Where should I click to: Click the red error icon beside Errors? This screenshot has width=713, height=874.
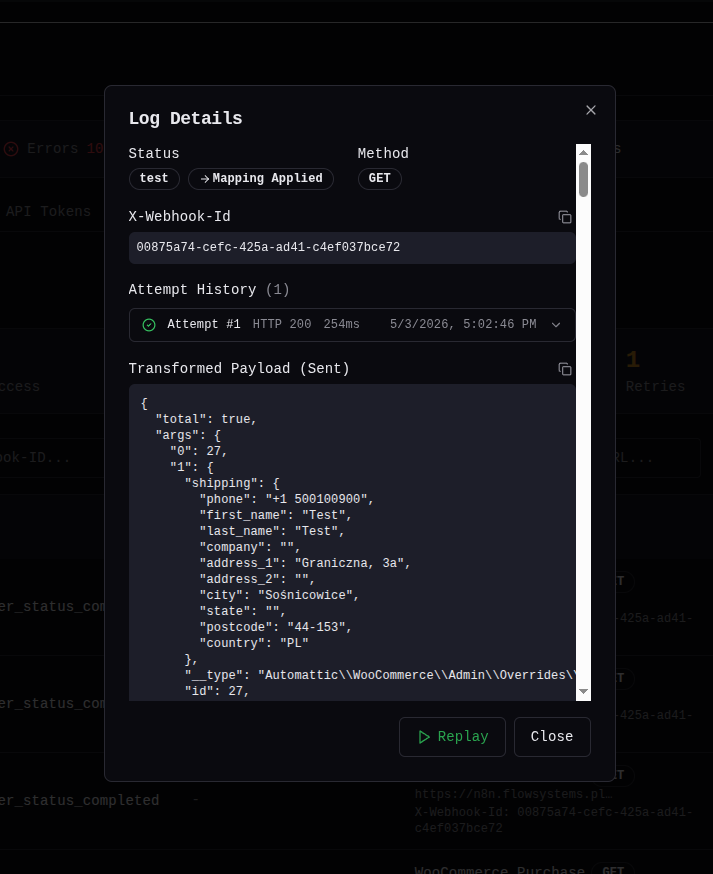(x=11, y=149)
